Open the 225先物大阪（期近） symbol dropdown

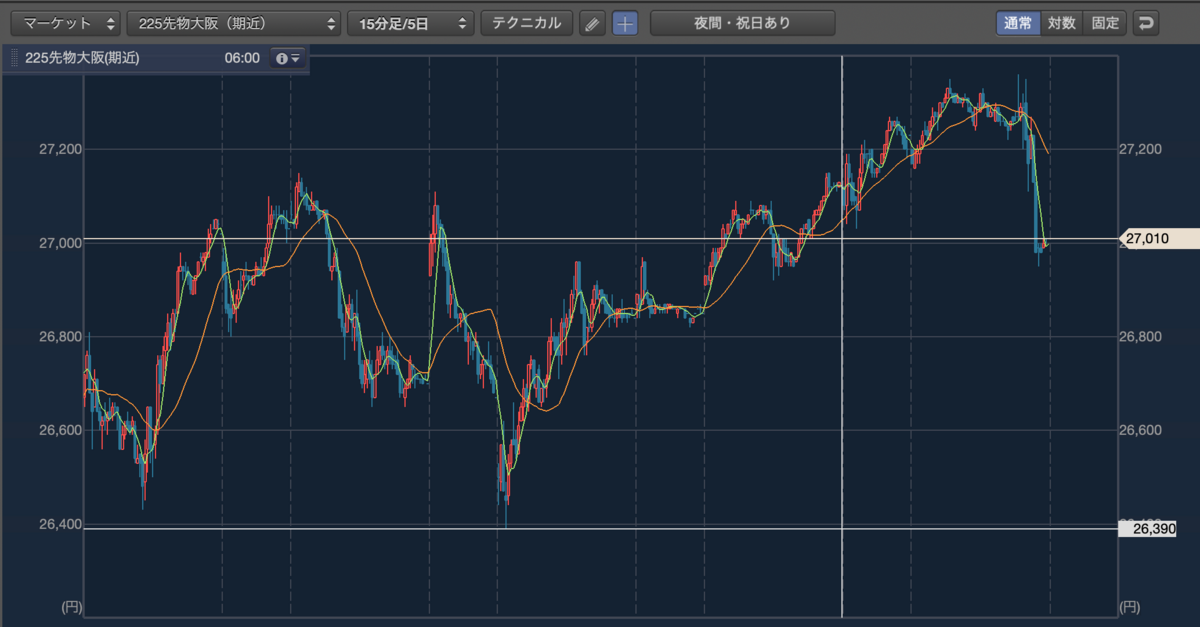[234, 23]
